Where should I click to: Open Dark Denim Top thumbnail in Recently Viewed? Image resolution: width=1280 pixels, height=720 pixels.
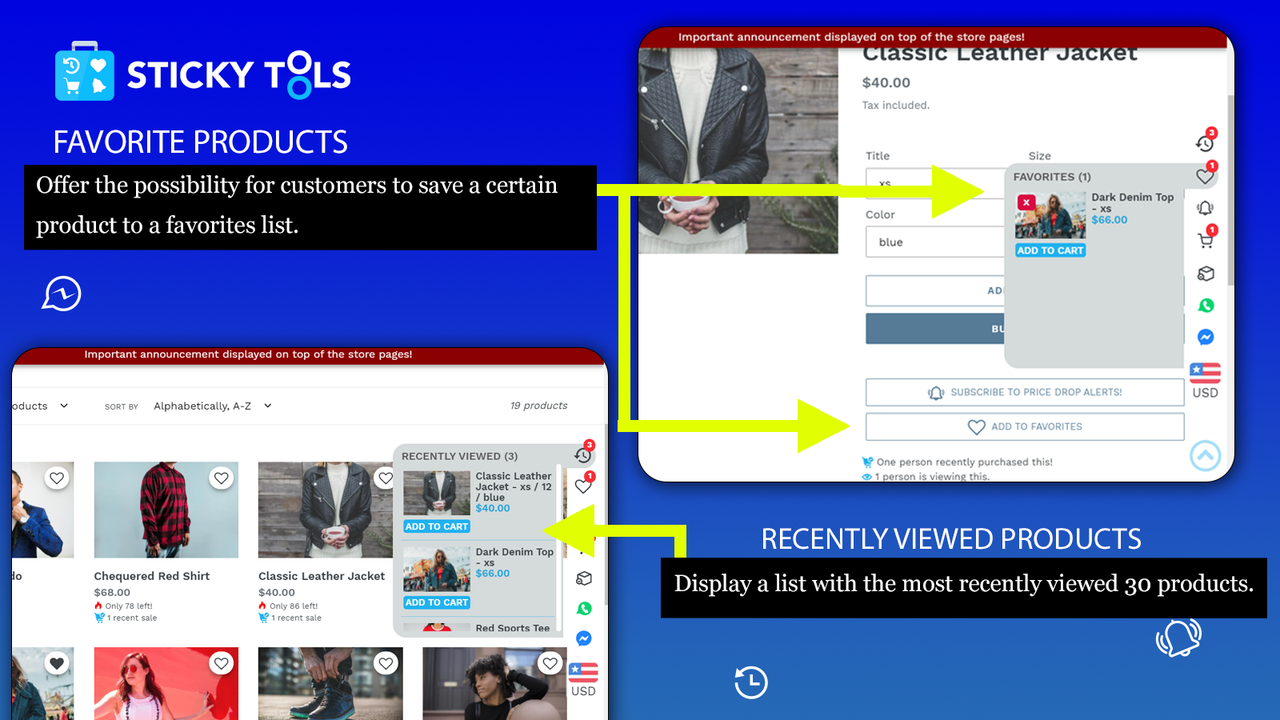pyautogui.click(x=437, y=569)
